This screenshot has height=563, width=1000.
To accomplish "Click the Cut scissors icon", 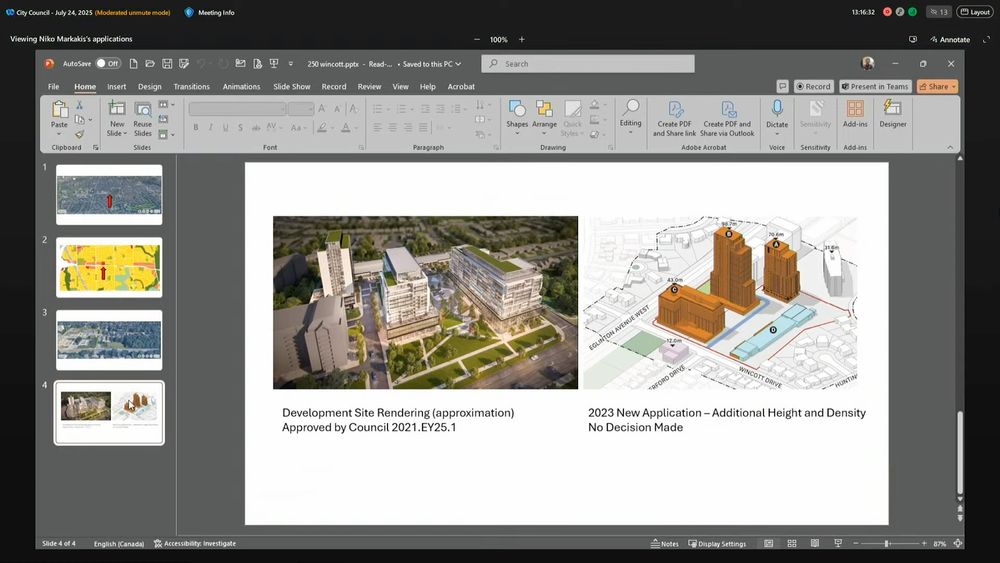I will point(80,105).
